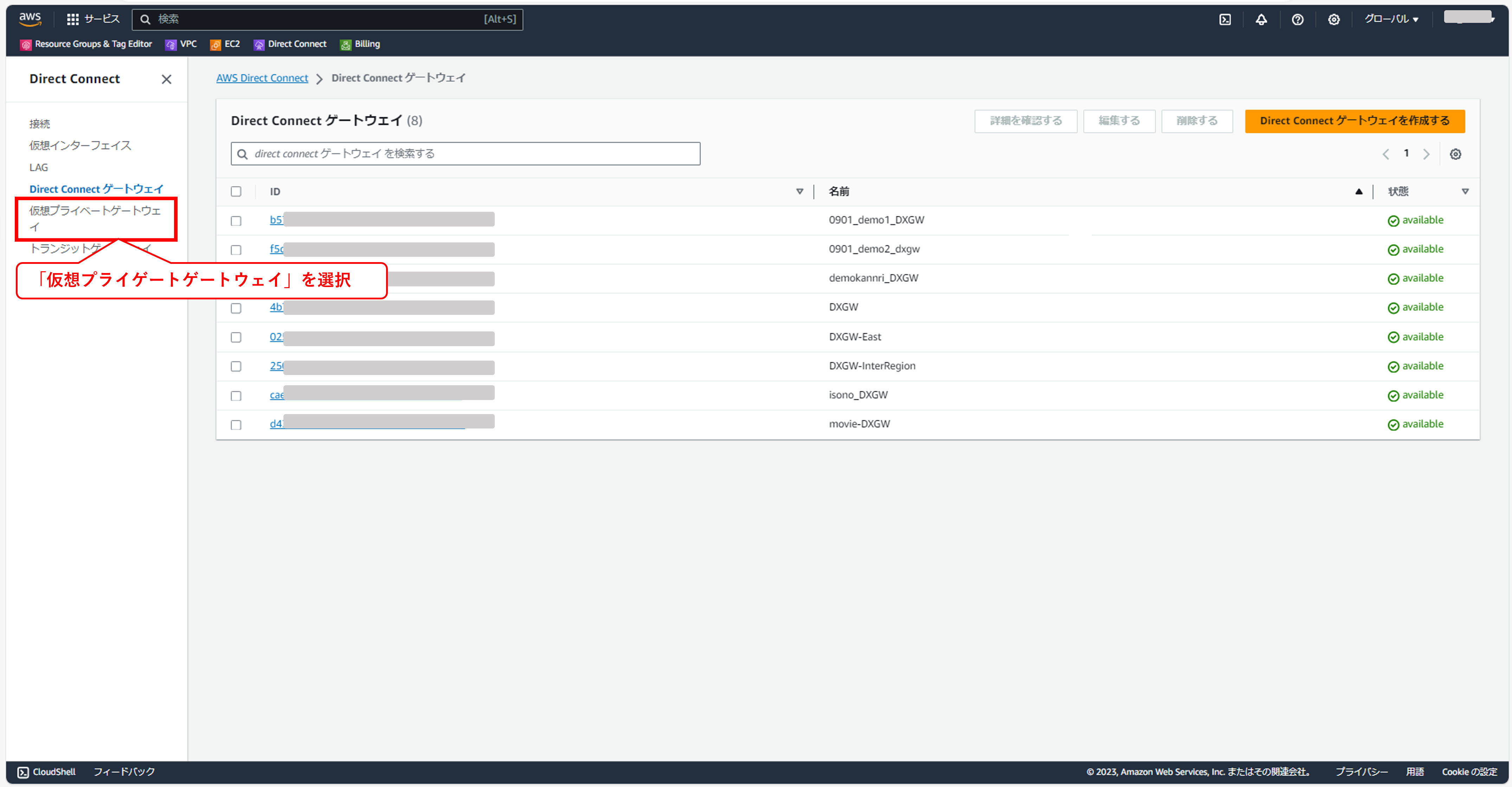Open the AWS services grid menu
This screenshot has width=1512, height=787.
pos(73,19)
